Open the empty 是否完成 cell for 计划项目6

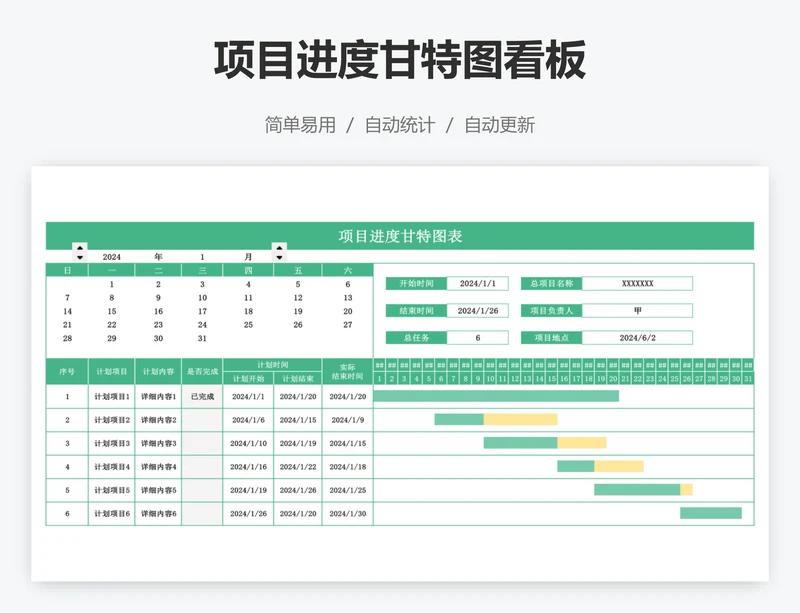click(x=202, y=514)
